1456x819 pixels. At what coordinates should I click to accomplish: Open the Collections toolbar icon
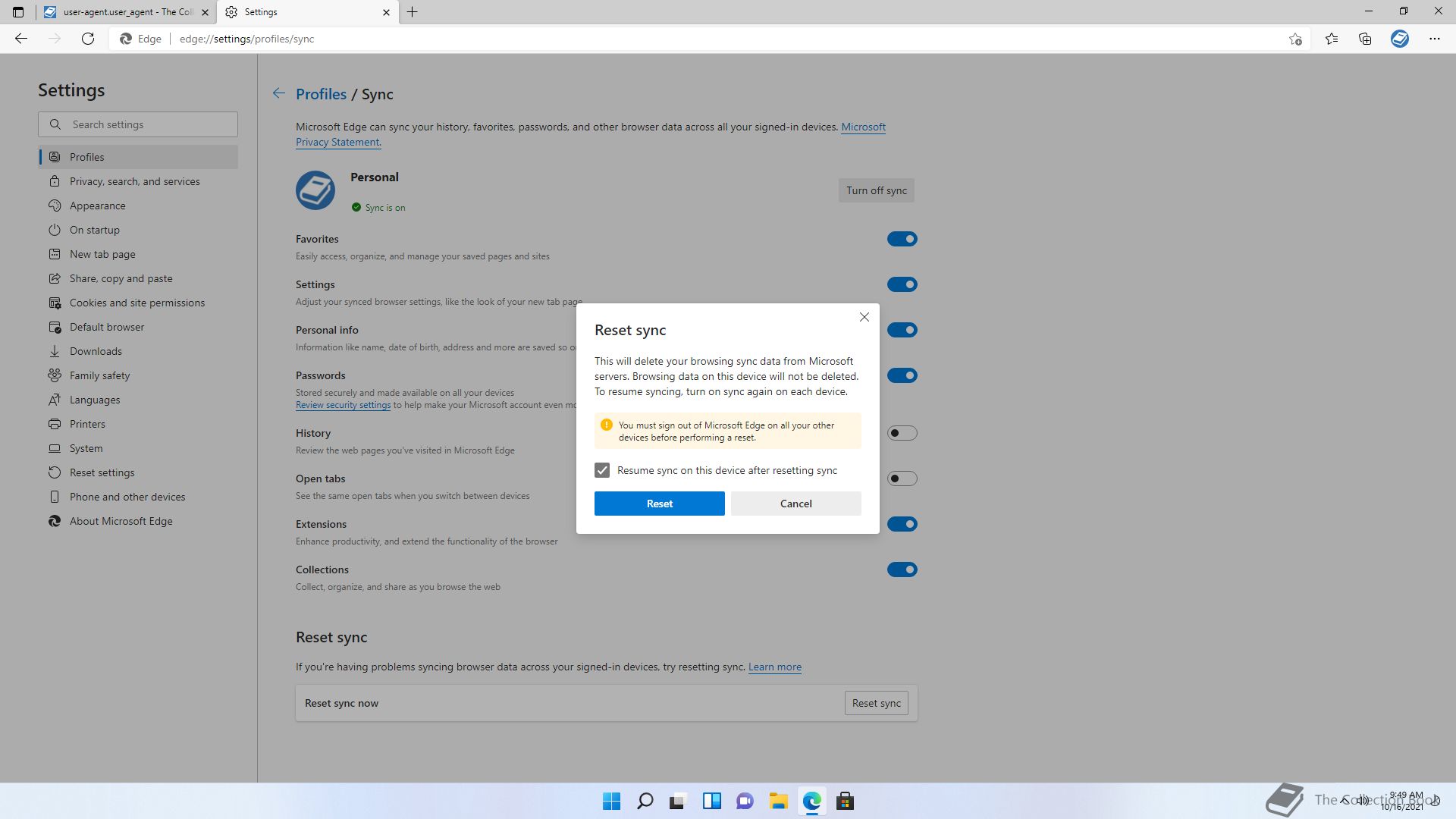(x=1365, y=39)
